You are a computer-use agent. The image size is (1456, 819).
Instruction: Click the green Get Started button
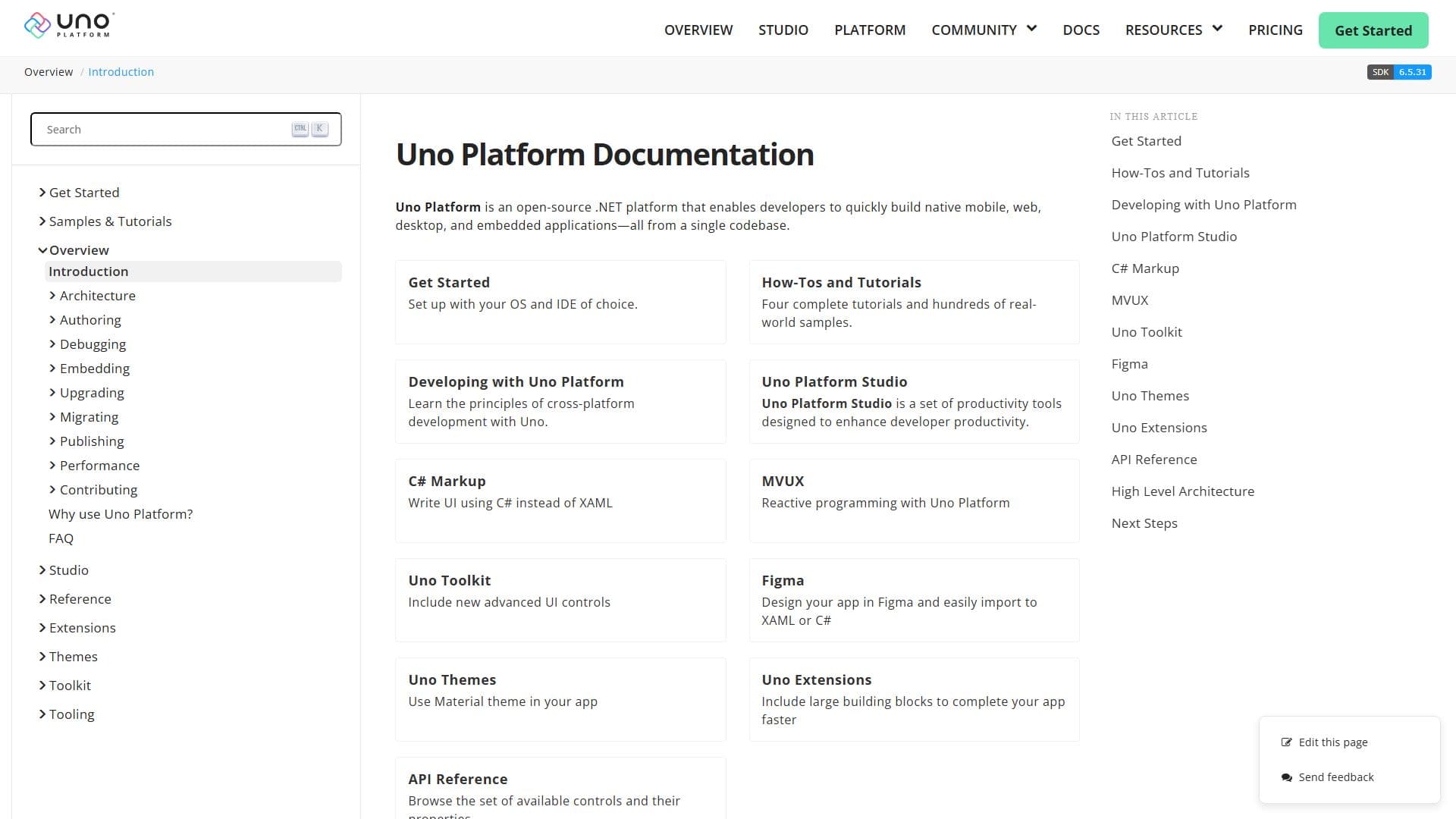(x=1373, y=30)
